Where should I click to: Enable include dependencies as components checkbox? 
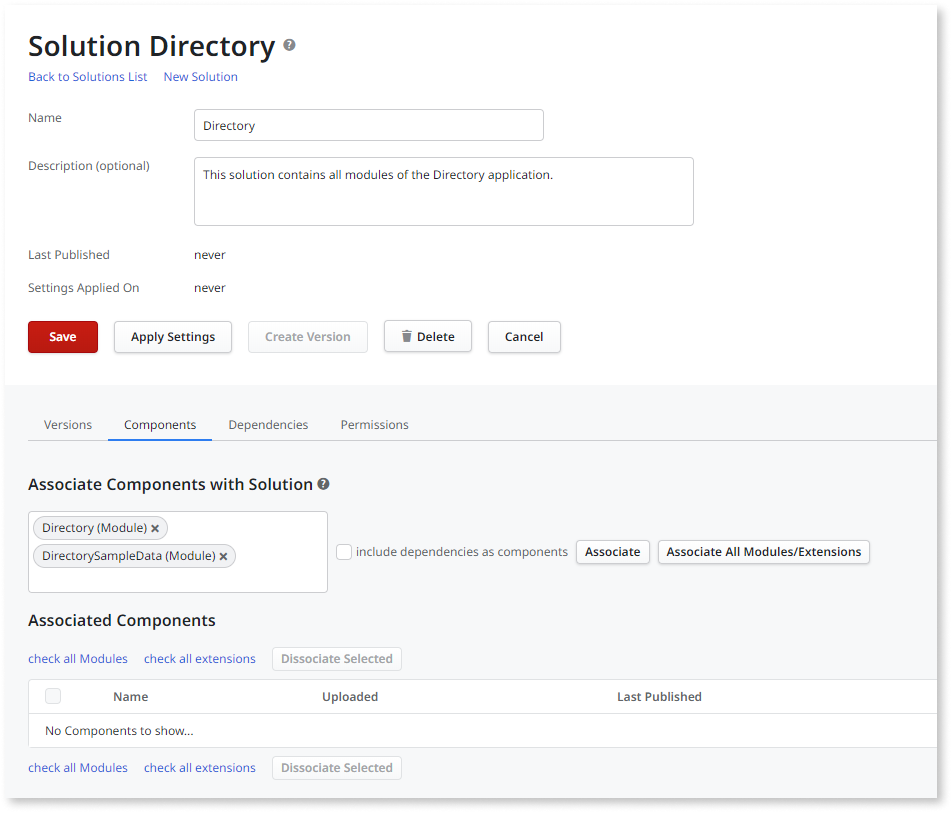(x=344, y=552)
